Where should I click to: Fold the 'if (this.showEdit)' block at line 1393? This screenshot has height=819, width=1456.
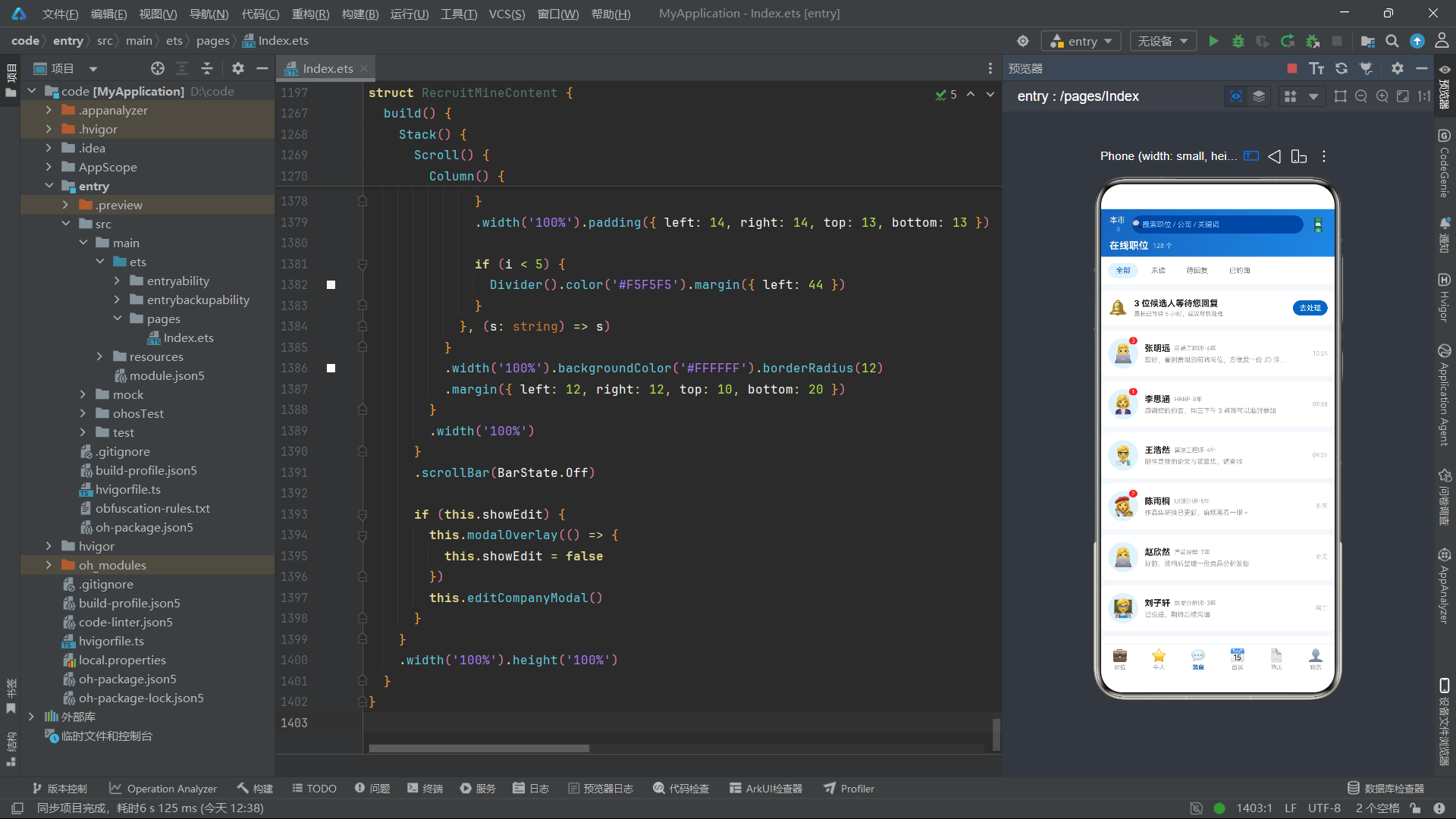[x=362, y=515]
